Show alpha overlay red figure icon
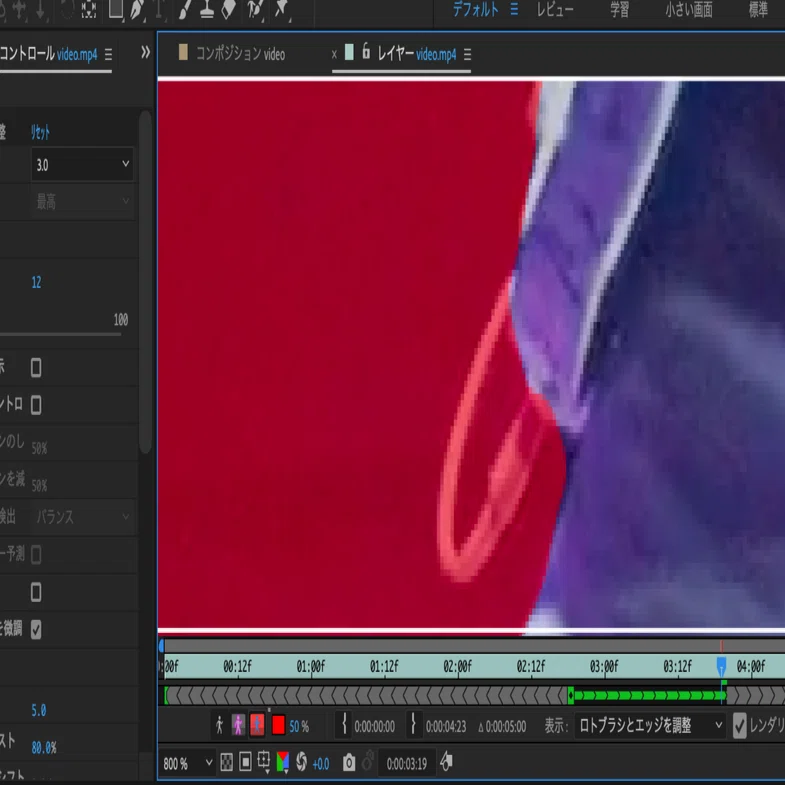 pos(257,724)
